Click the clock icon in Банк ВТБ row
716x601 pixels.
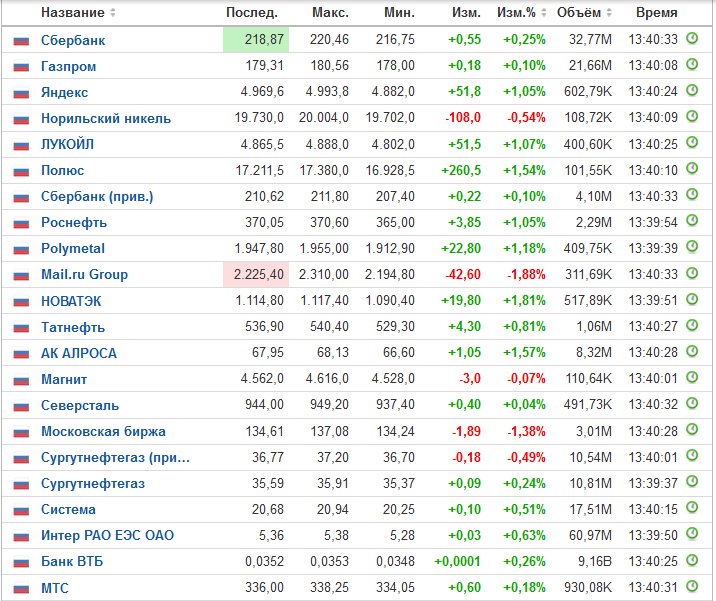[x=692, y=559]
